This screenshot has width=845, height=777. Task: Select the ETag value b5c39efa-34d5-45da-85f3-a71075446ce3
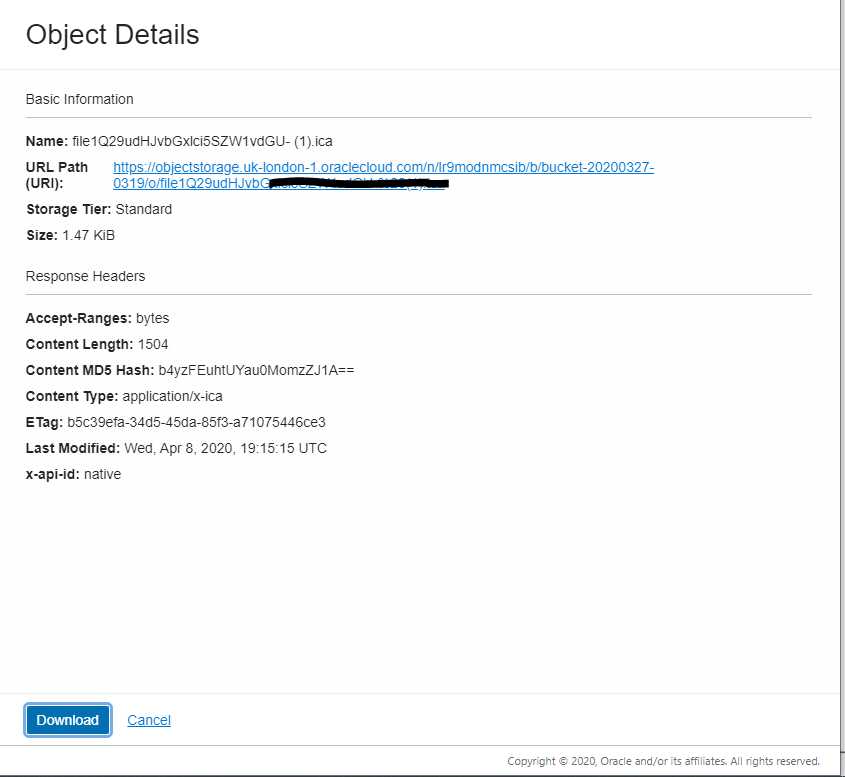point(196,422)
